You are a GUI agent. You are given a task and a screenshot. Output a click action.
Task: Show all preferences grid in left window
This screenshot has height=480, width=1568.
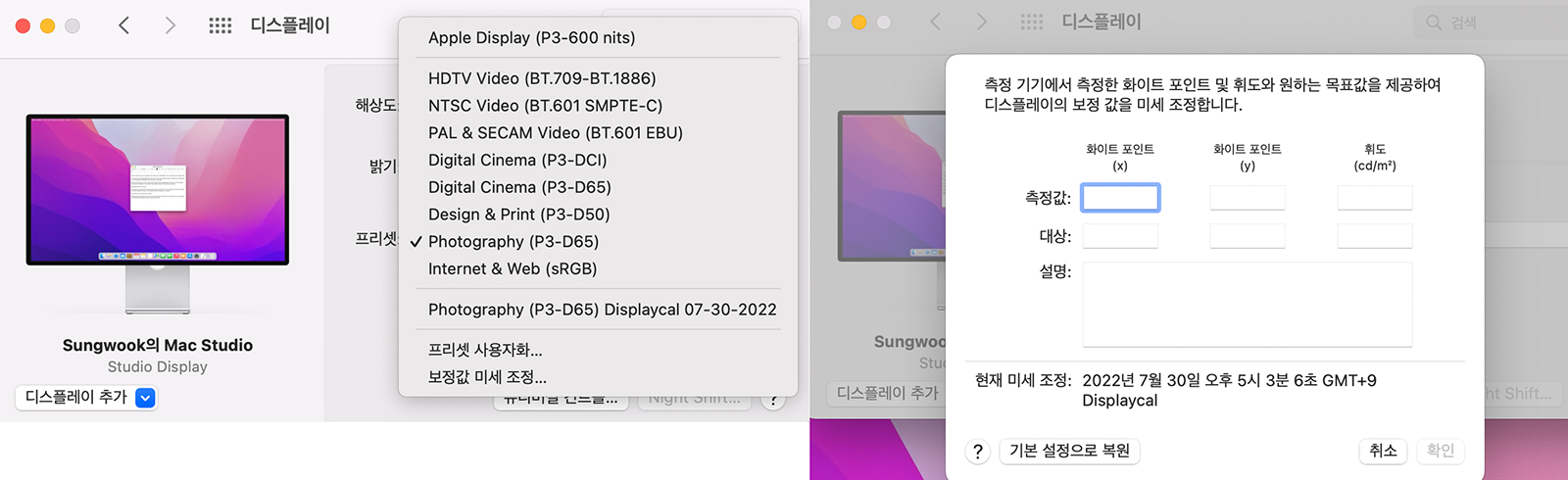point(220,25)
